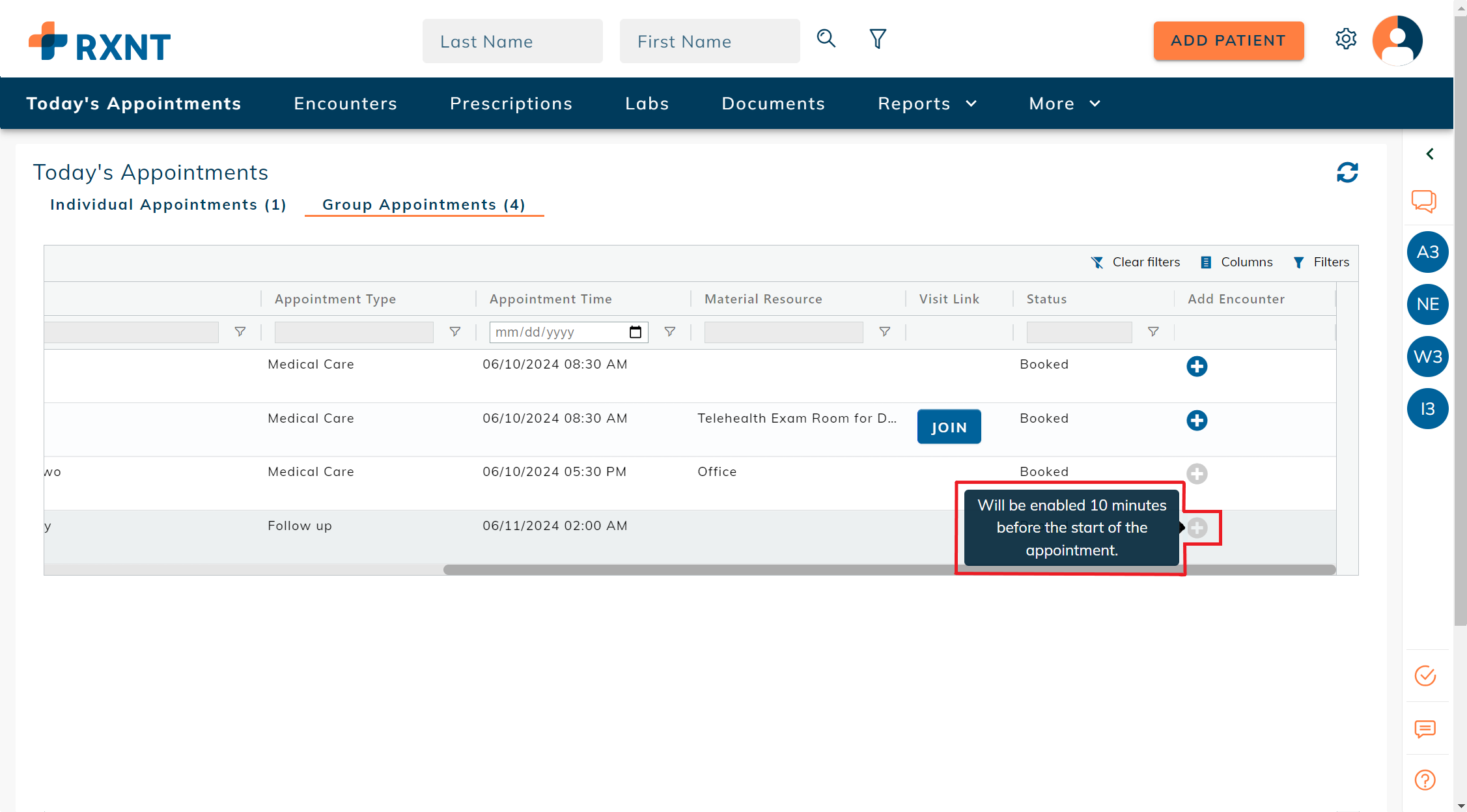Expand the Reports menu
The image size is (1467, 812).
pyautogui.click(x=927, y=104)
